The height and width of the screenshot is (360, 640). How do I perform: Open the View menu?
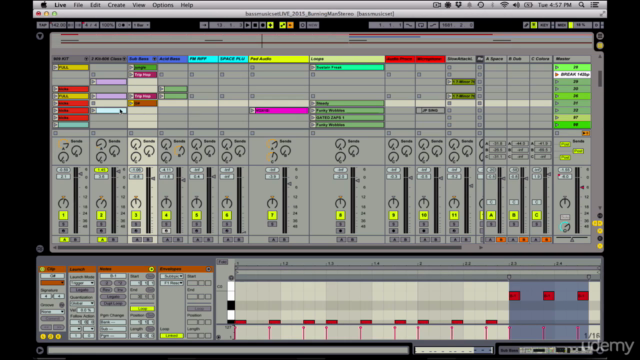(139, 5)
